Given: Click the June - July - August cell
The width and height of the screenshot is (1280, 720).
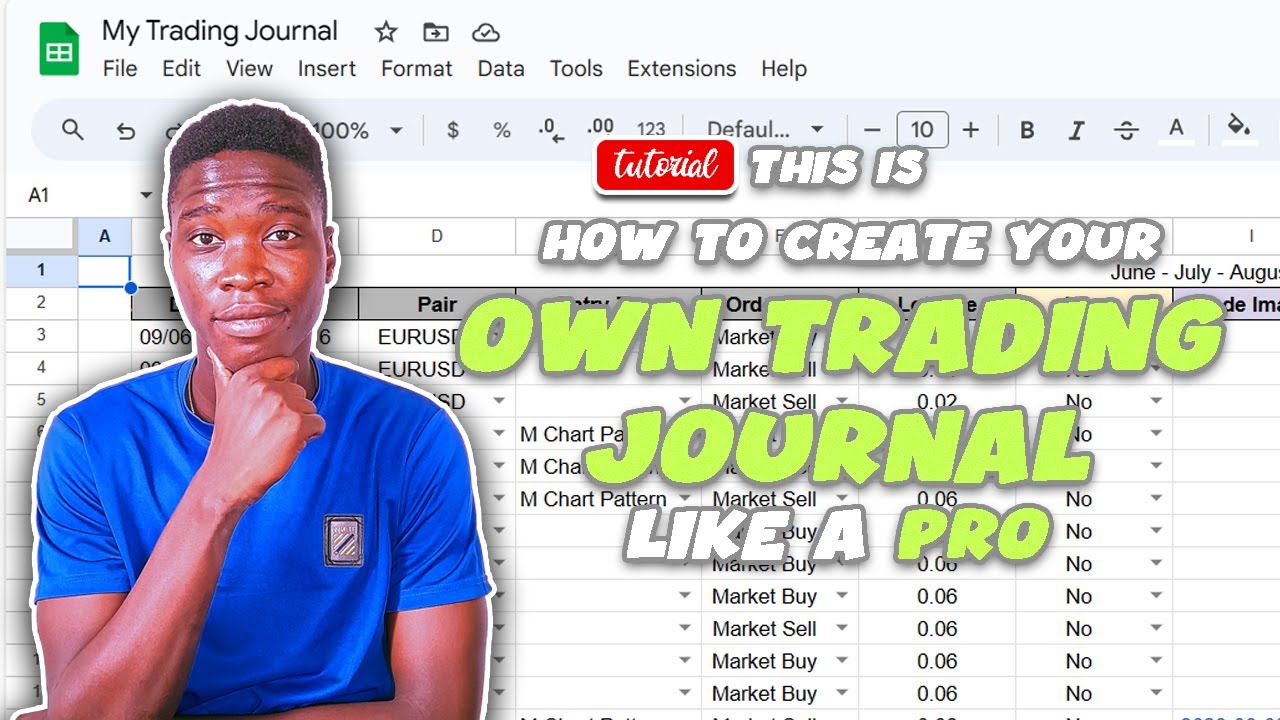Looking at the screenshot, I should pyautogui.click(x=1194, y=272).
